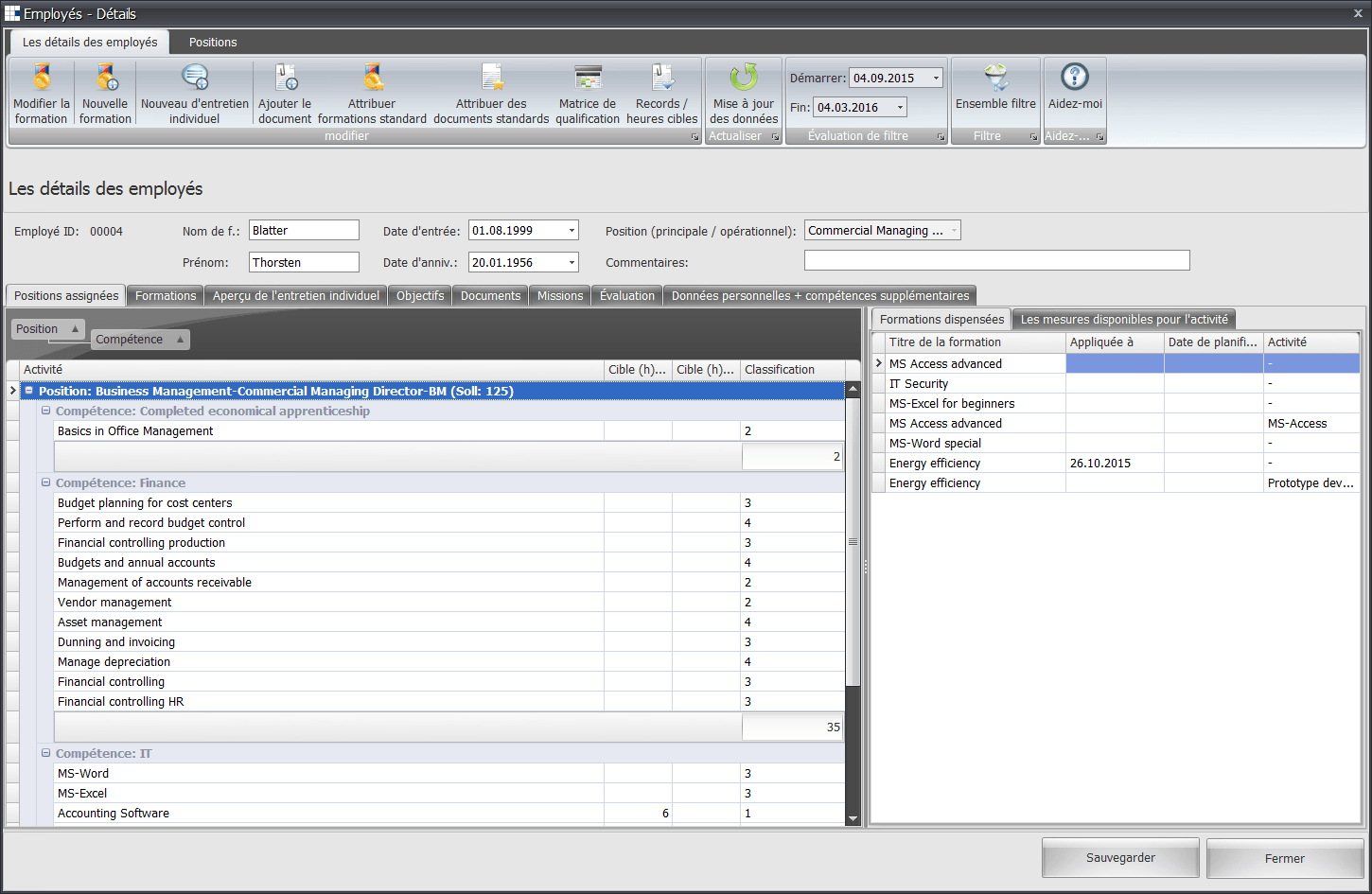The width and height of the screenshot is (1372, 894).
Task: Open the Positions ribbon tab
Action: click(213, 43)
